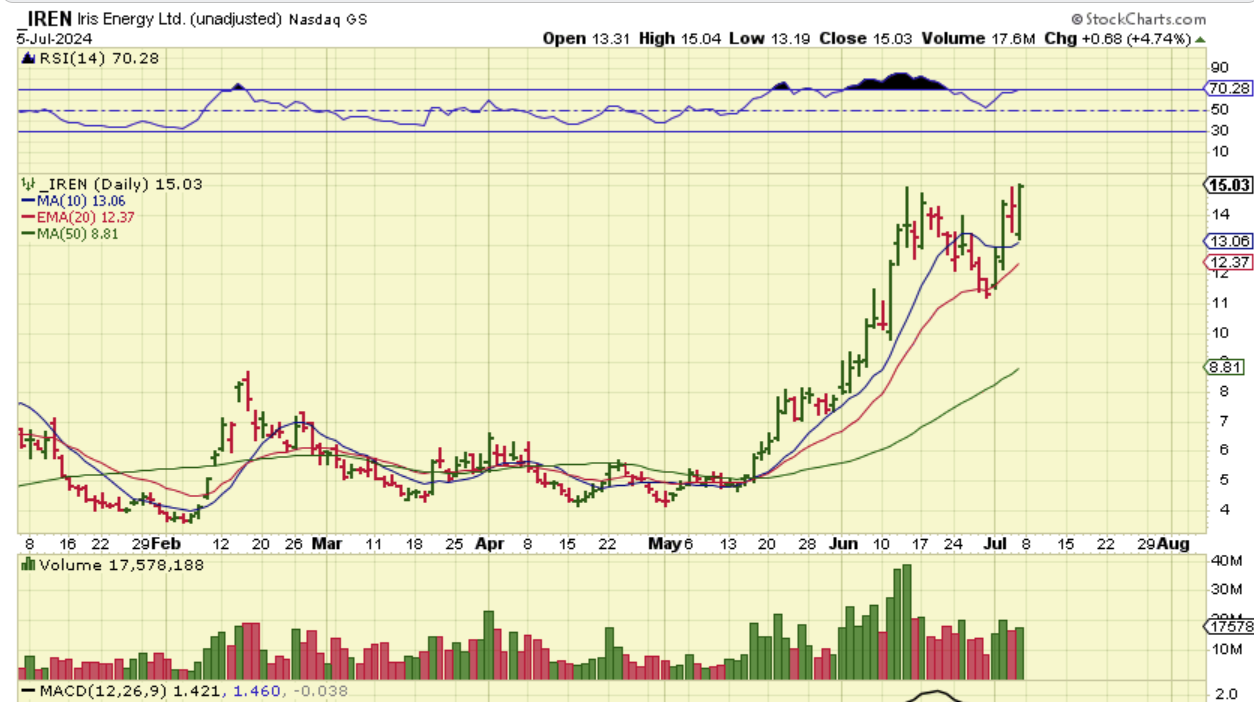Click the 'Jun' month label on the date axis

pos(844,544)
